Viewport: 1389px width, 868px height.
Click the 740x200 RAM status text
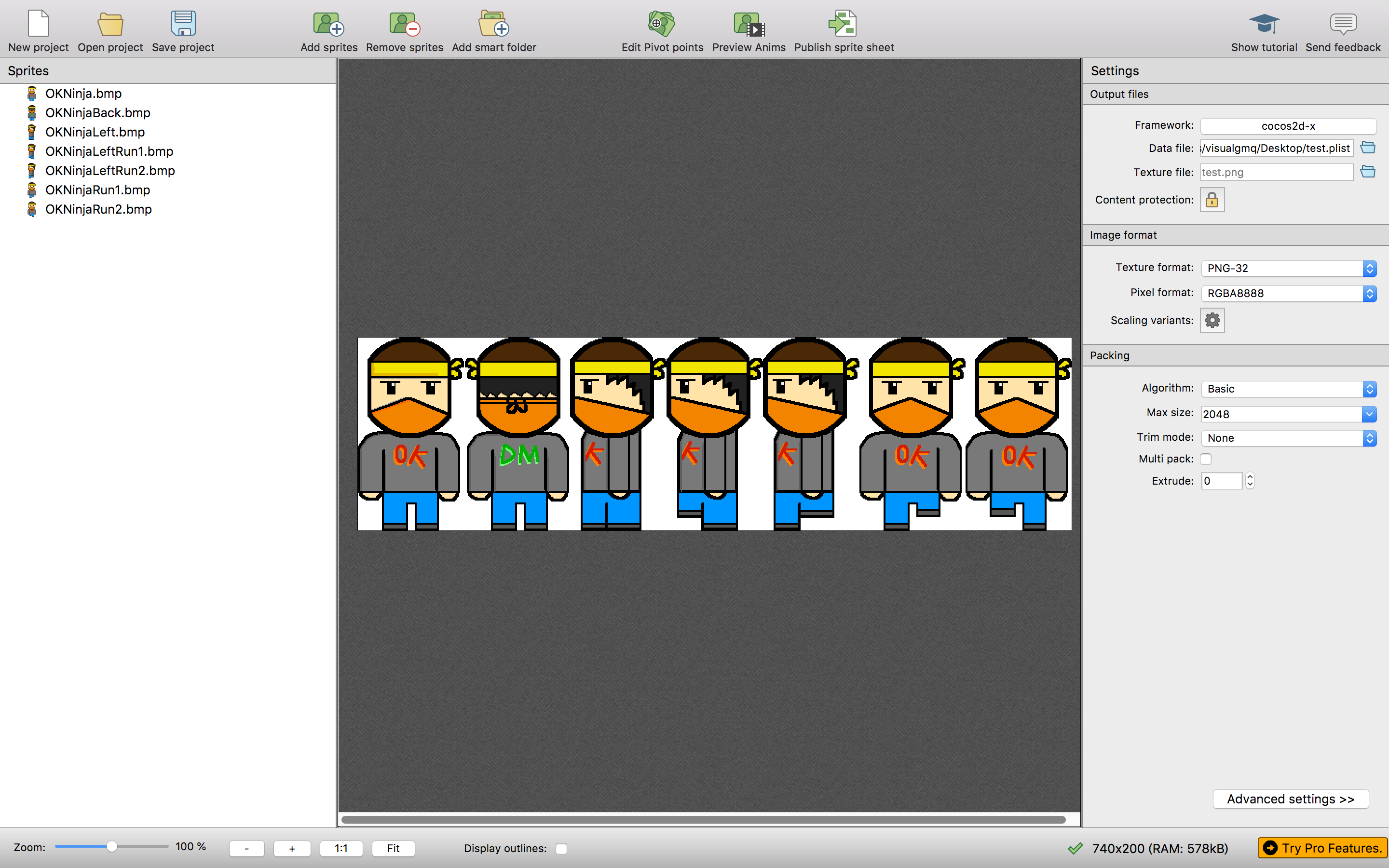[x=1159, y=849]
